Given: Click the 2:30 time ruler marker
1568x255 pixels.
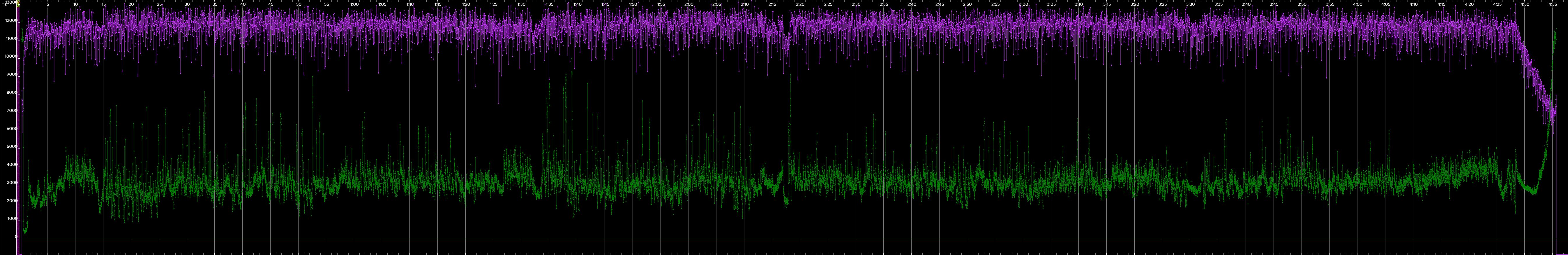Looking at the screenshot, I should (x=857, y=4).
